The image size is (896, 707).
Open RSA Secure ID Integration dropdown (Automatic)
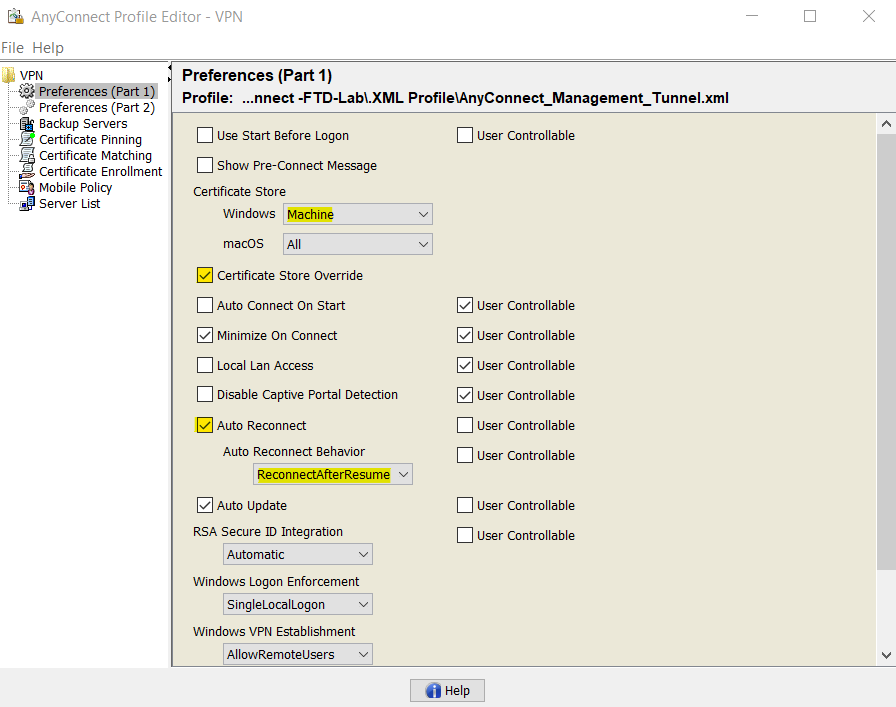(x=298, y=554)
